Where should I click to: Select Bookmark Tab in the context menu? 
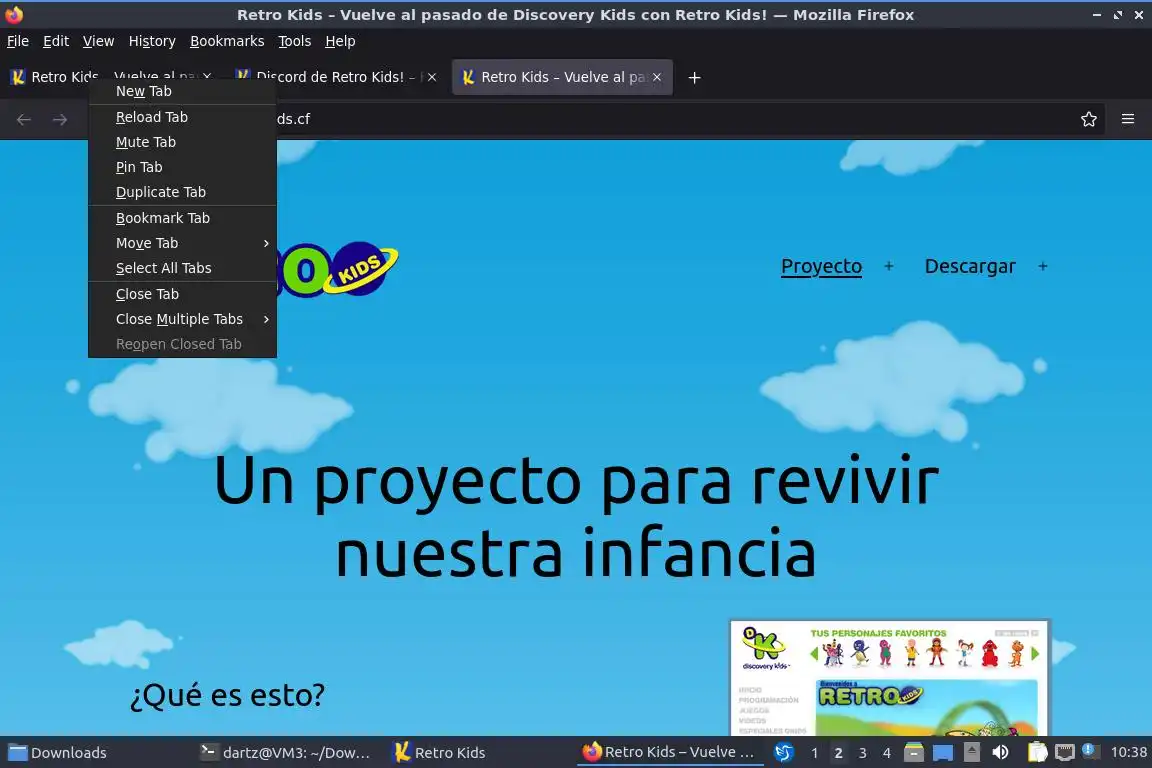click(x=182, y=218)
